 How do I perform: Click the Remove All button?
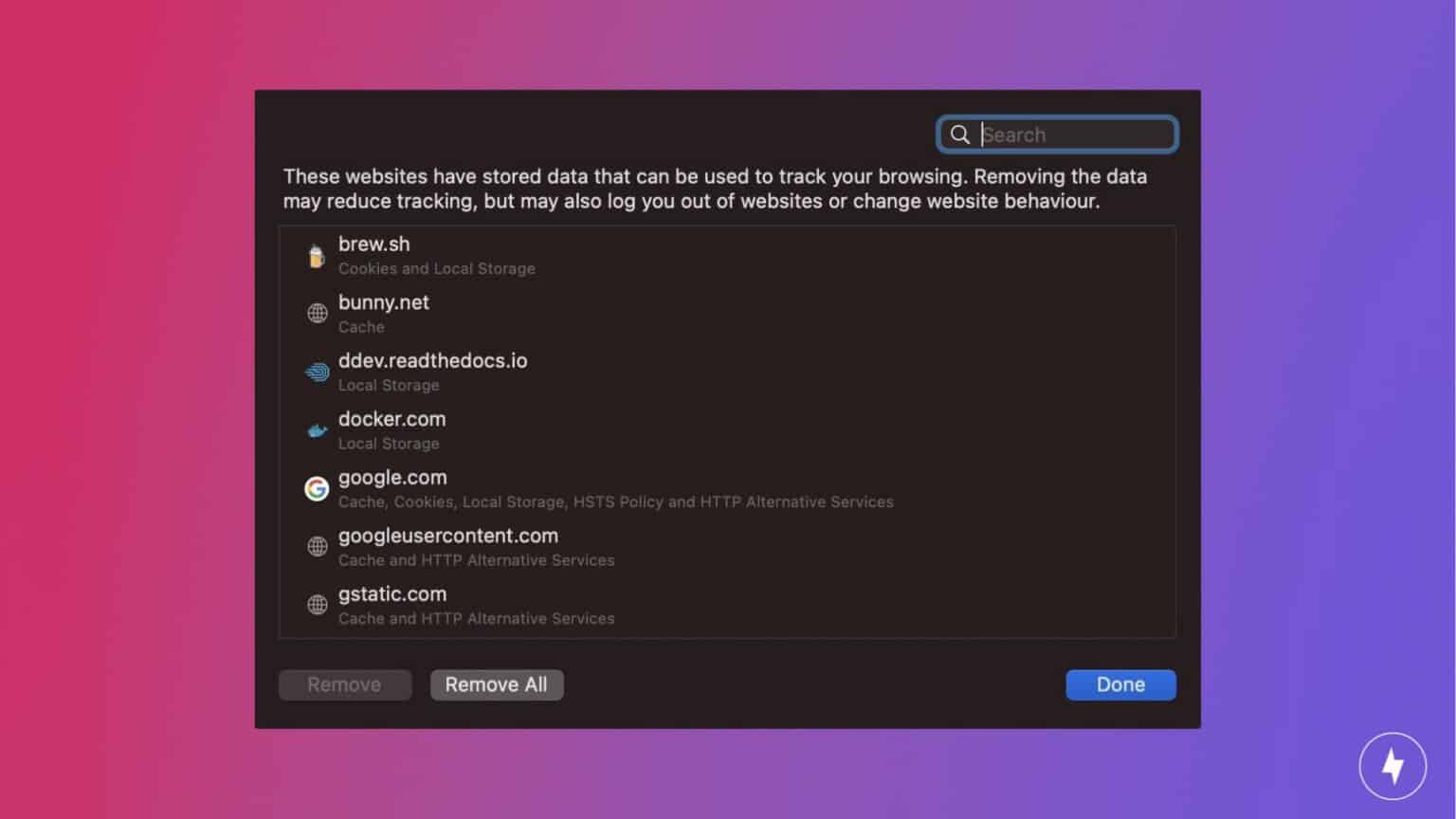coord(497,684)
